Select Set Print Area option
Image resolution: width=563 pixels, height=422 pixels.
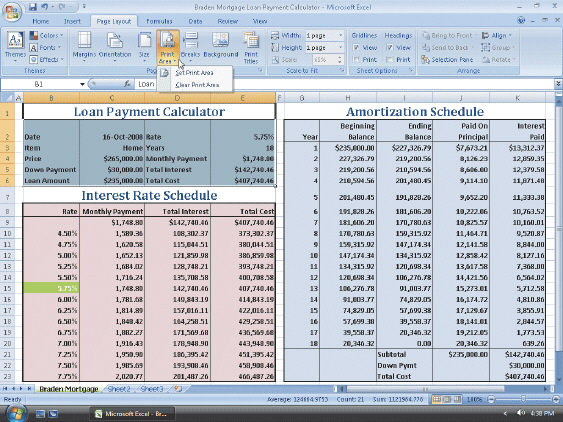(x=194, y=73)
